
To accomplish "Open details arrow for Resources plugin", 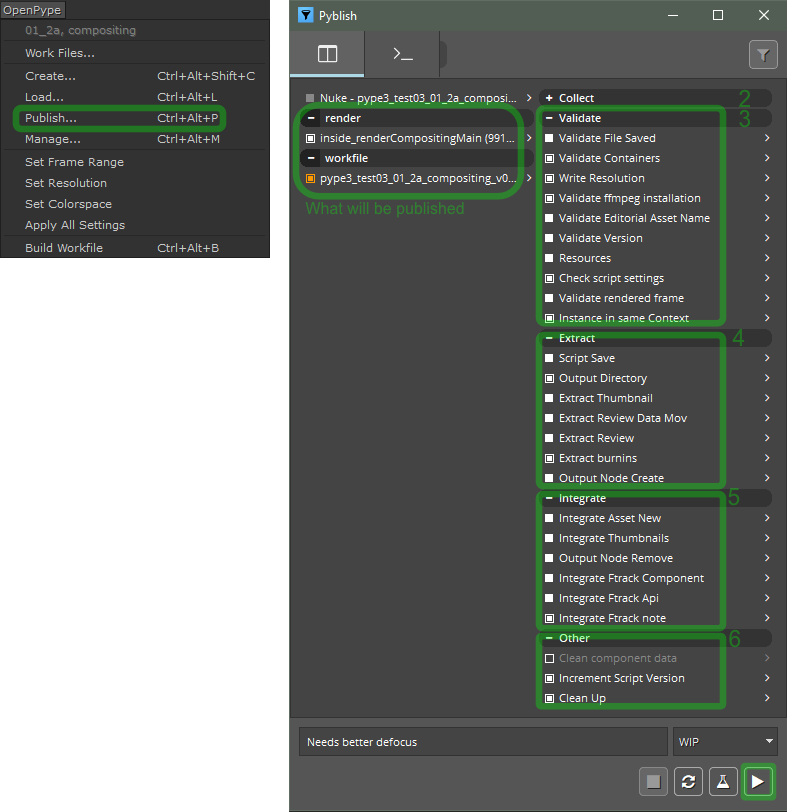I will [767, 258].
